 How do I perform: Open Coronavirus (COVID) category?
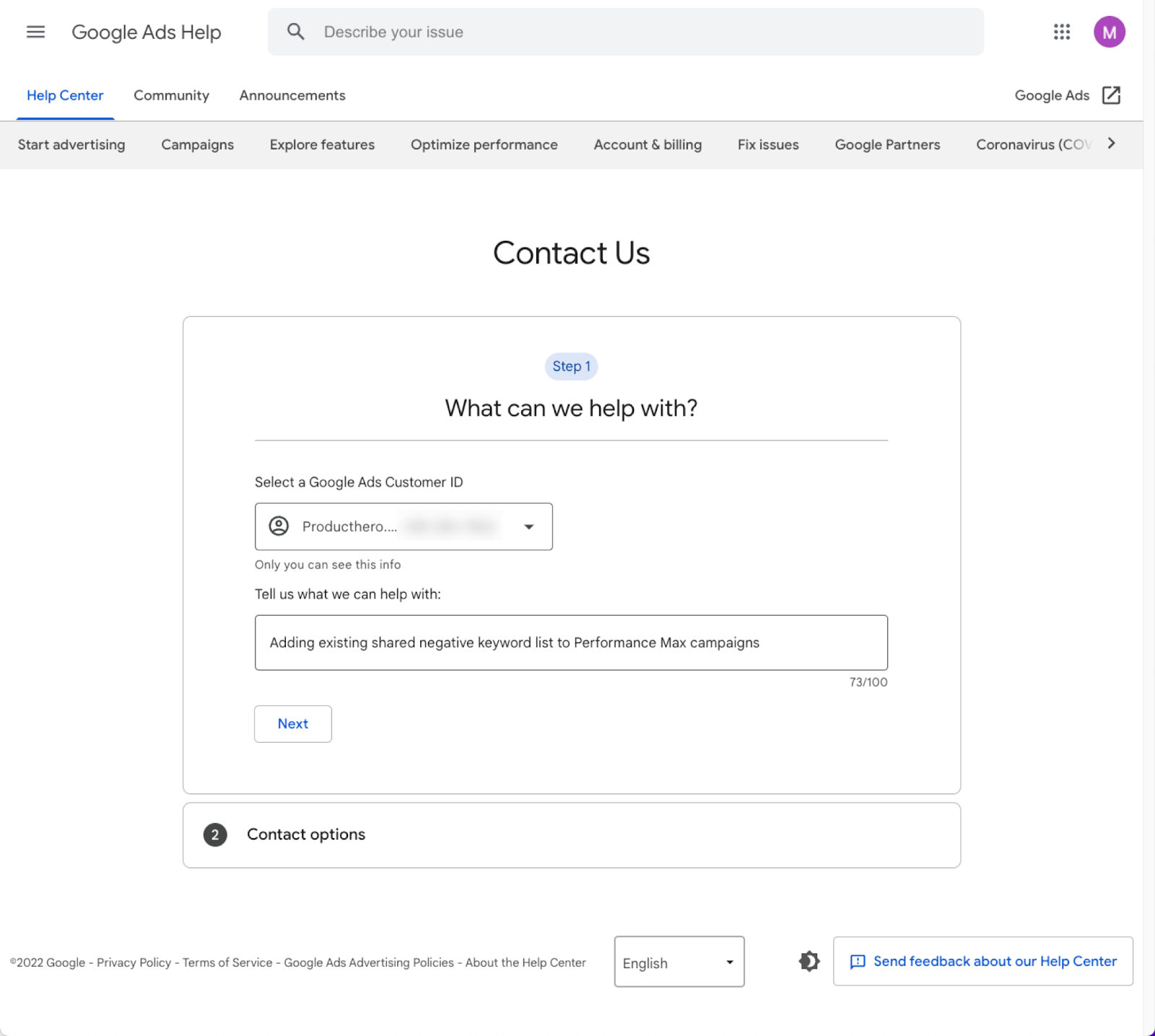click(x=1034, y=144)
